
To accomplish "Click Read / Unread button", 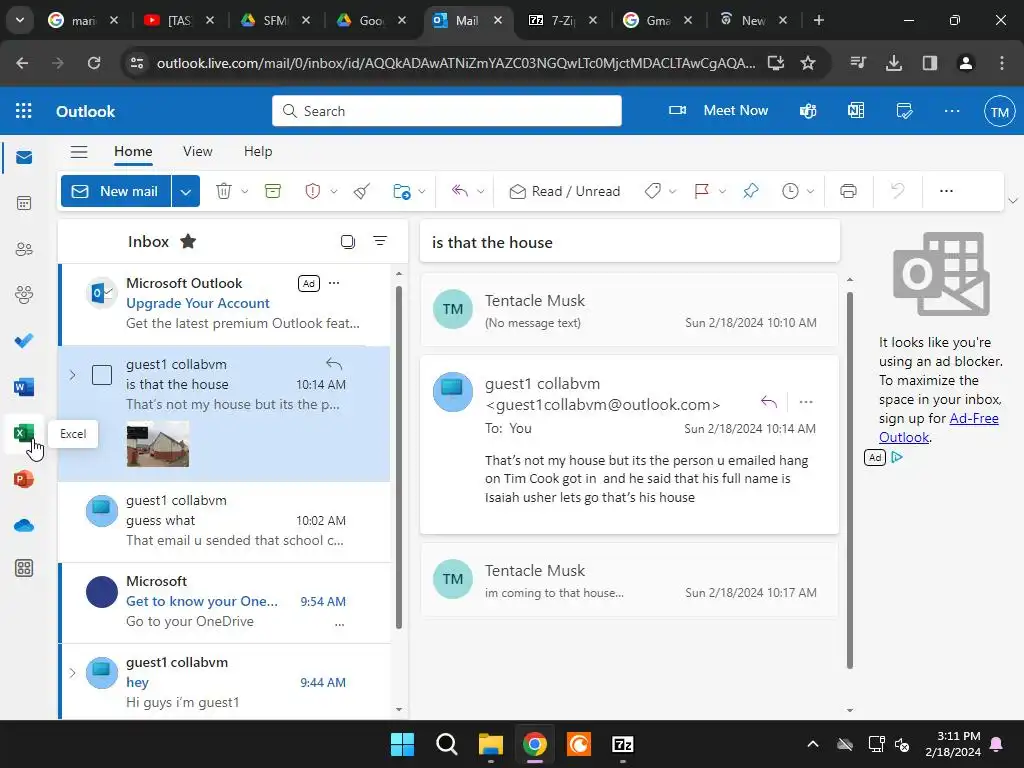I will [565, 191].
